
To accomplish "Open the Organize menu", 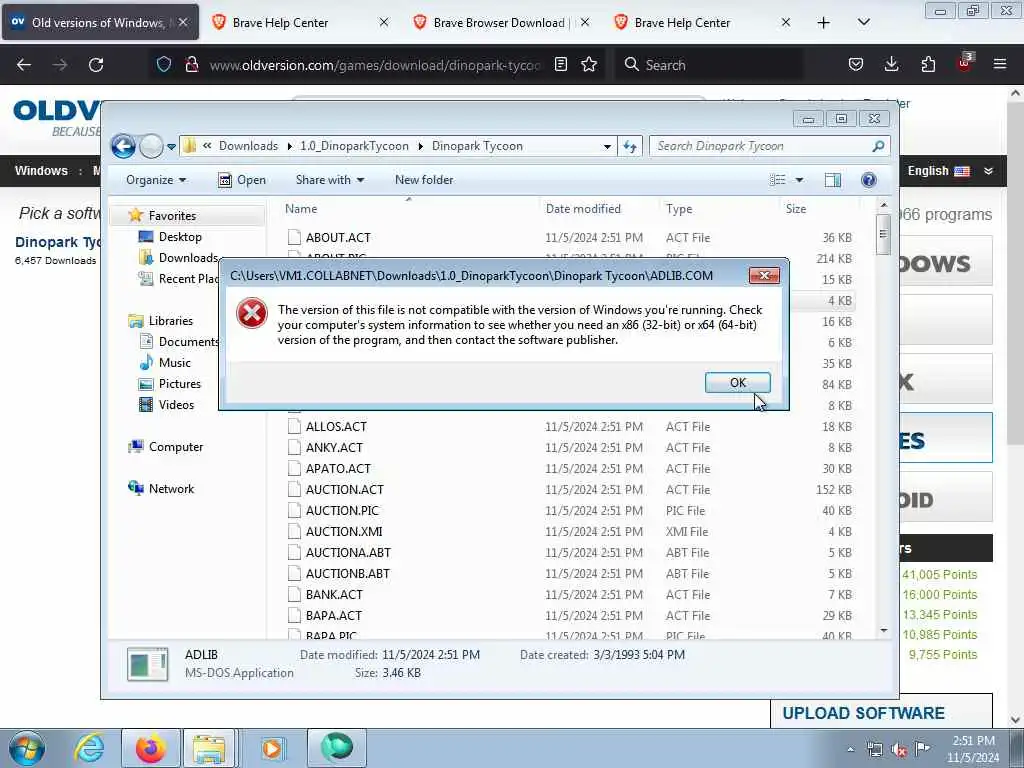I will (x=156, y=180).
